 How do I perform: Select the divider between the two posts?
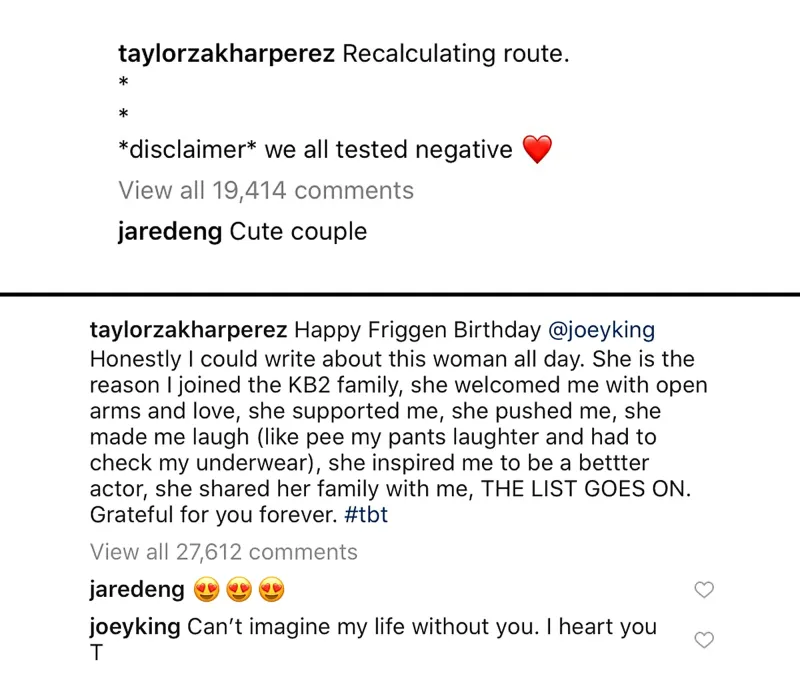point(400,291)
